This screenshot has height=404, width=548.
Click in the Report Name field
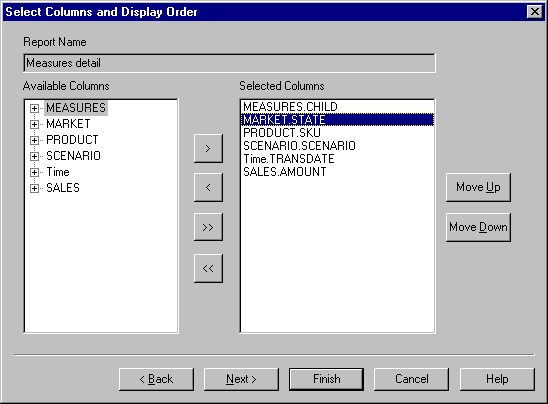[x=229, y=63]
